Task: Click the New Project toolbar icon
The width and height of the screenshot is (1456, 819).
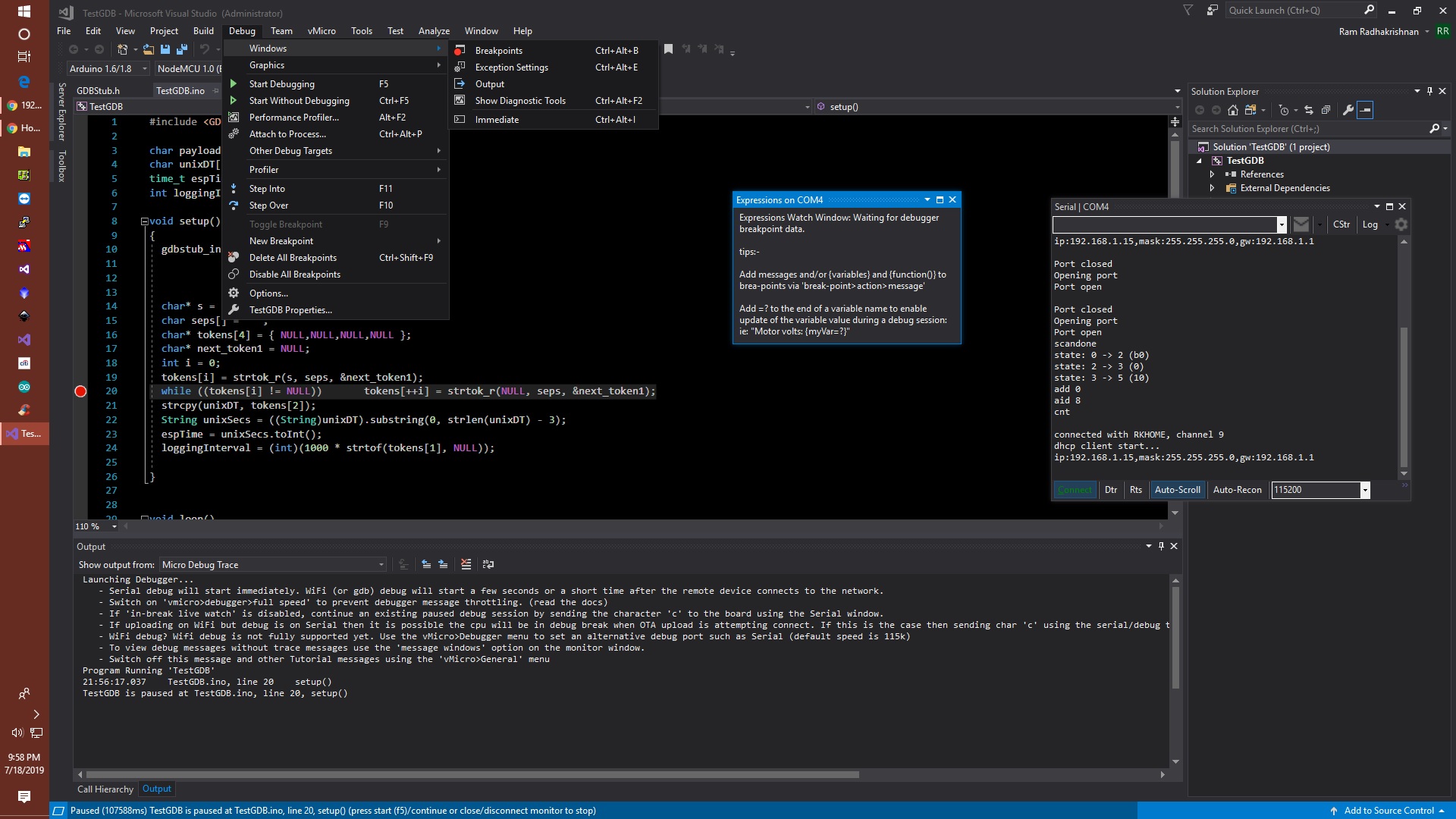Action: coord(122,49)
